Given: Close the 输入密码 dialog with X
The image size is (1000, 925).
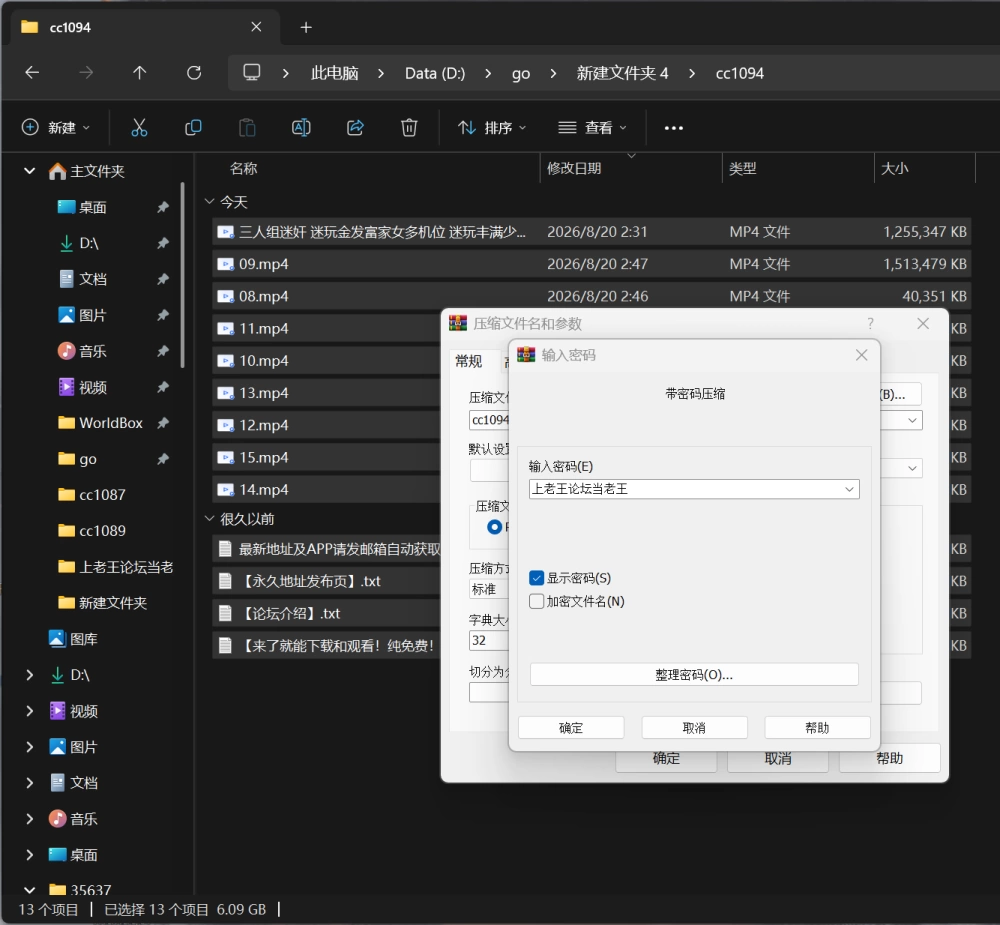Looking at the screenshot, I should point(861,355).
